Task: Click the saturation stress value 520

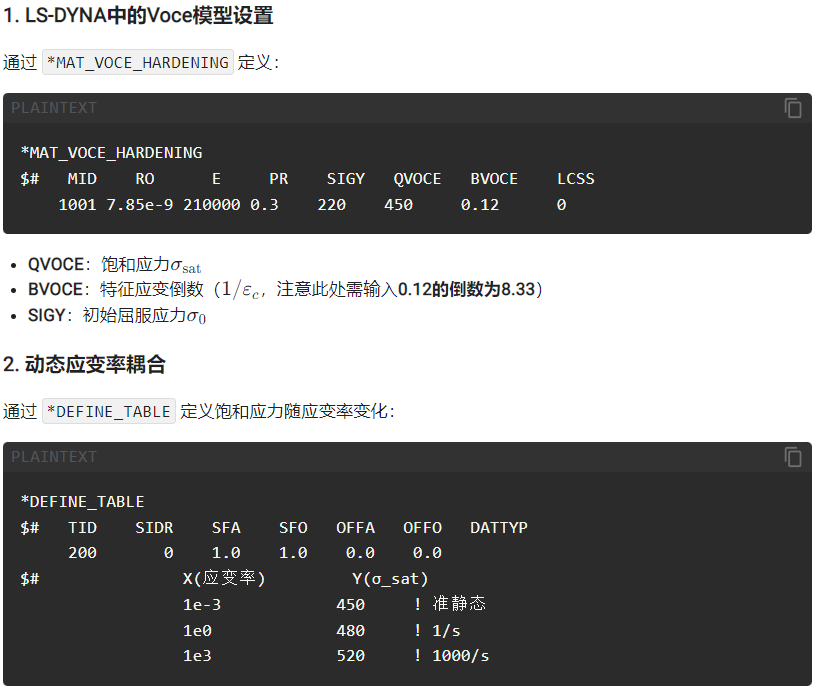Action: tap(351, 656)
